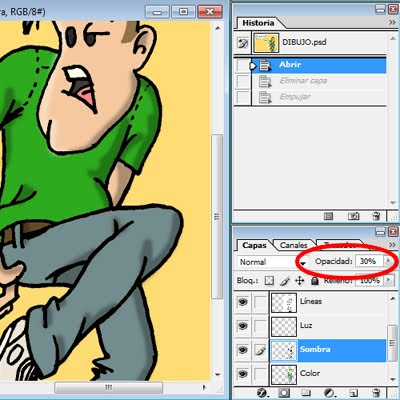The image size is (400, 400).
Task: Delete current history state with trash icon
Action: click(x=376, y=216)
